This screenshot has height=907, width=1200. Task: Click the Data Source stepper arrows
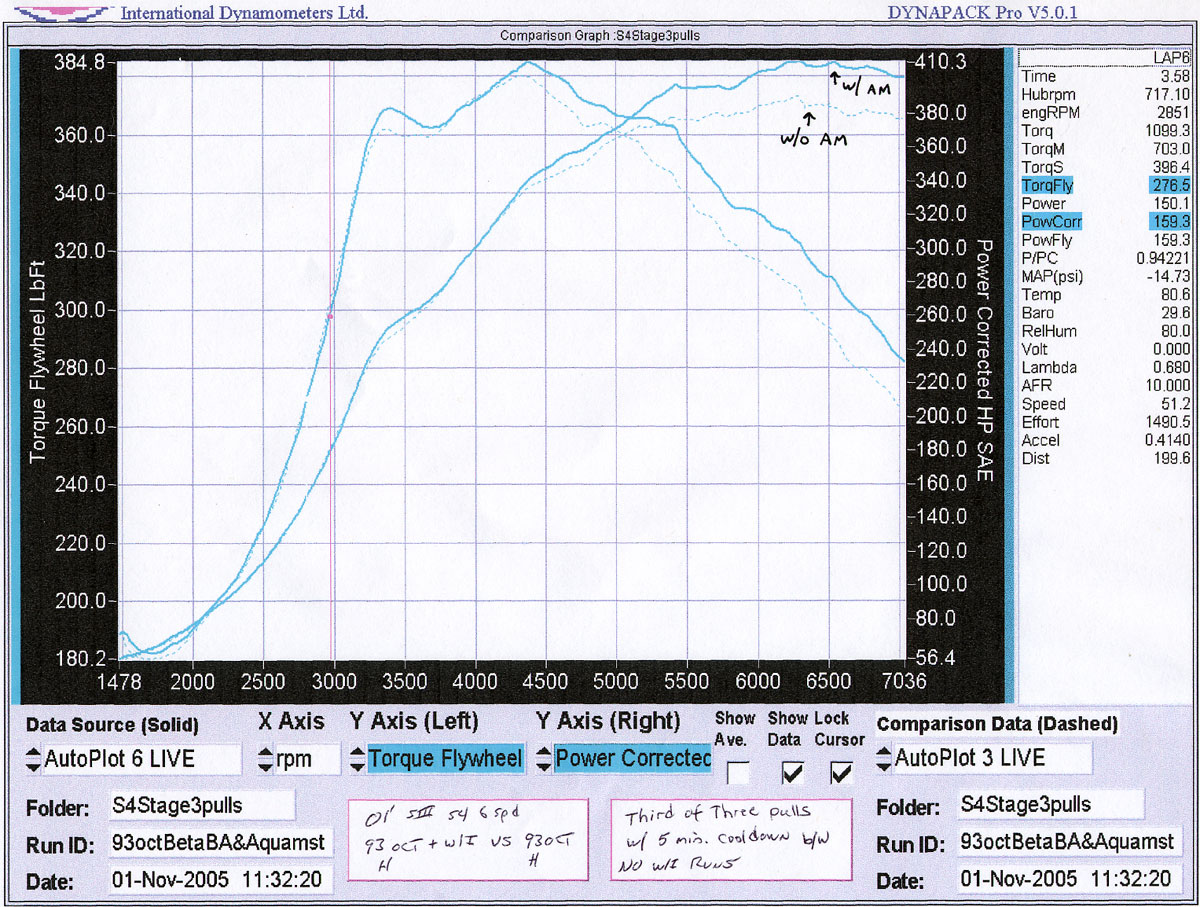[x=33, y=759]
